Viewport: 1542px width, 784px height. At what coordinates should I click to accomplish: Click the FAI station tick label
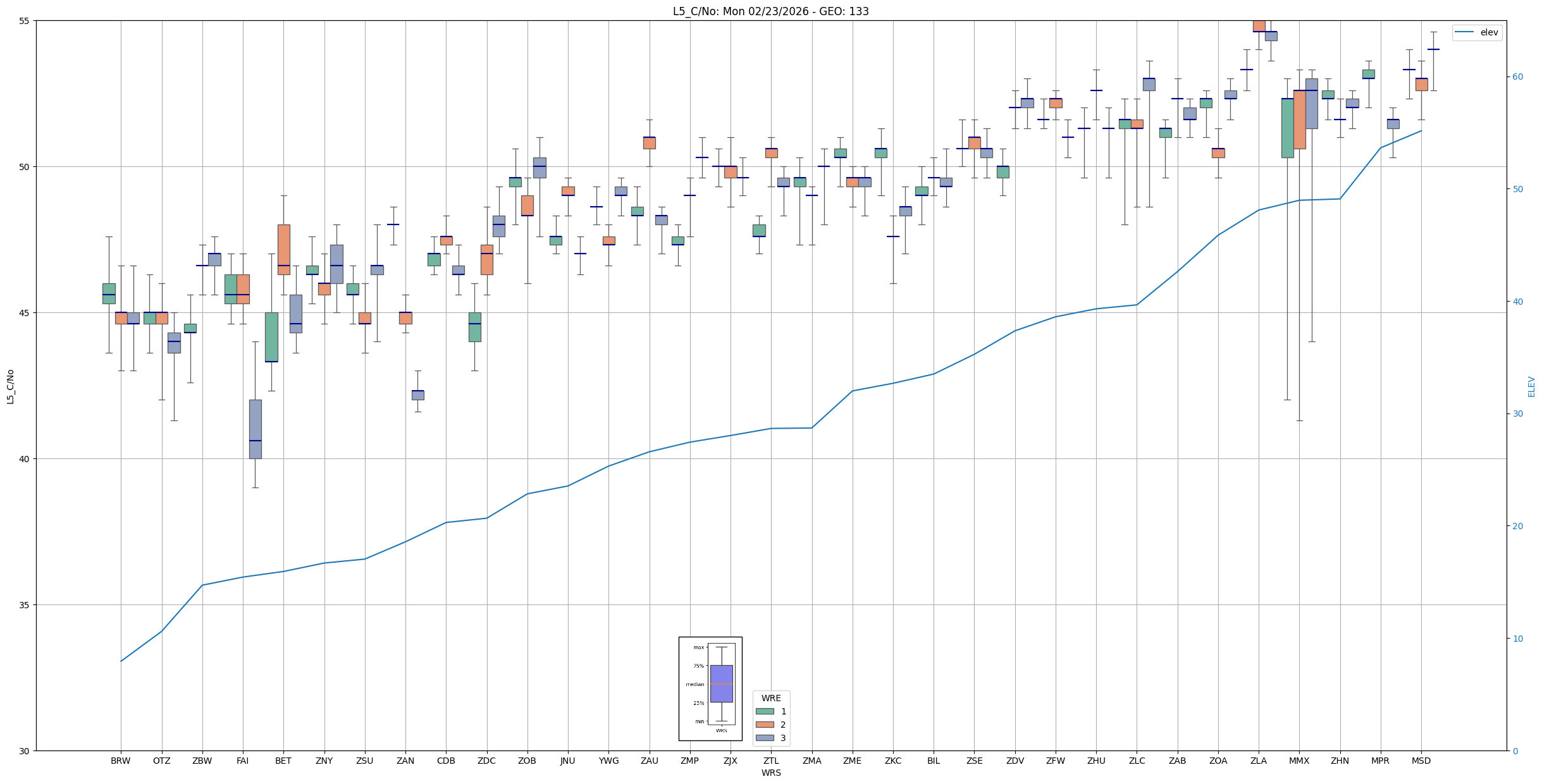tap(242, 761)
